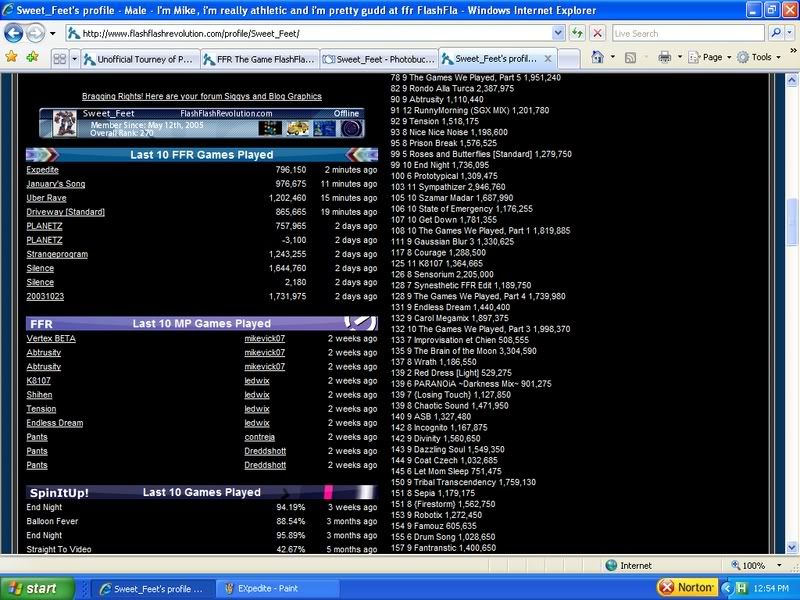Click the Refresh page icon
The image size is (800, 600).
tap(577, 33)
